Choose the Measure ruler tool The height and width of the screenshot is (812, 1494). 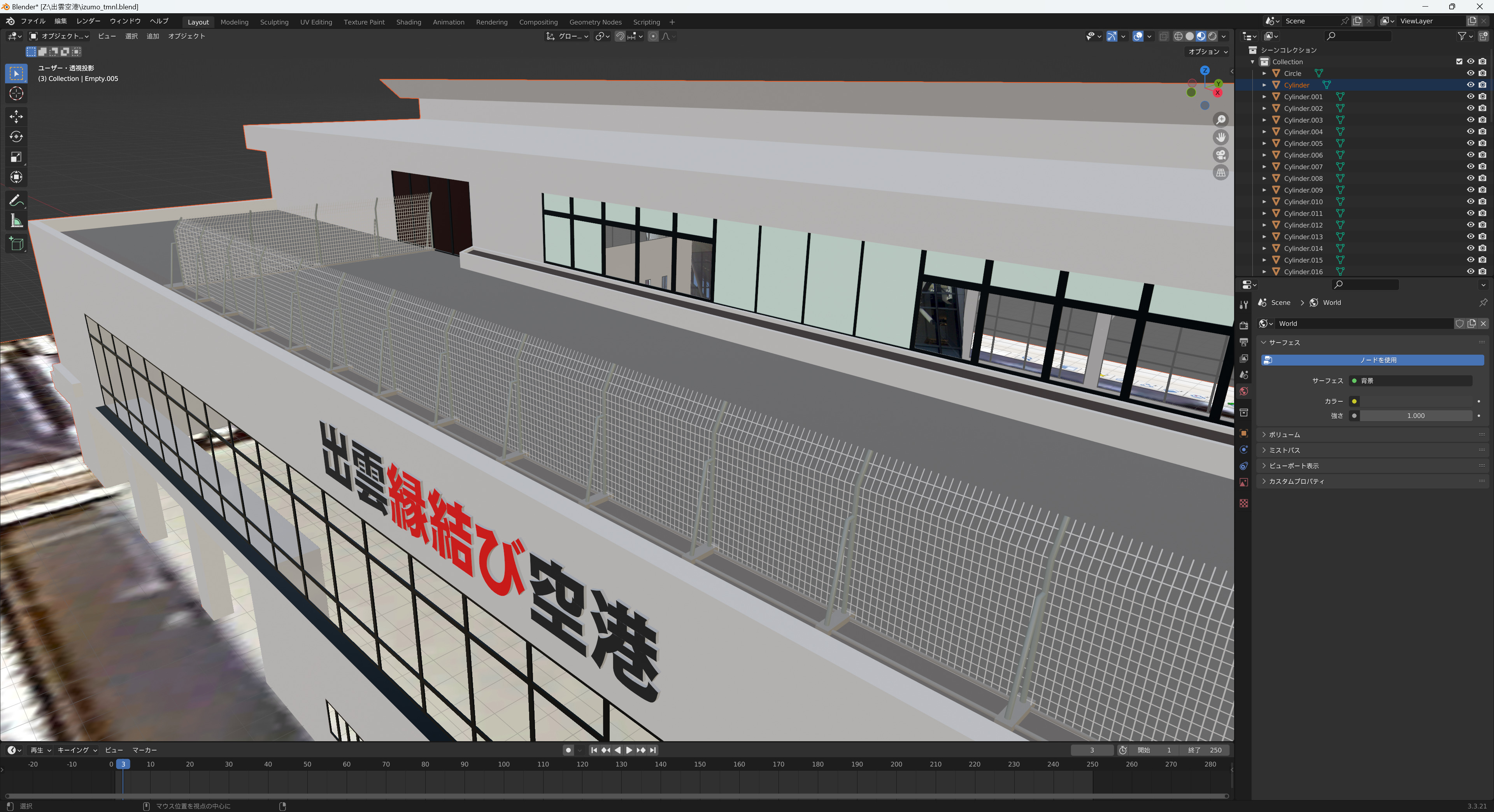tap(16, 221)
